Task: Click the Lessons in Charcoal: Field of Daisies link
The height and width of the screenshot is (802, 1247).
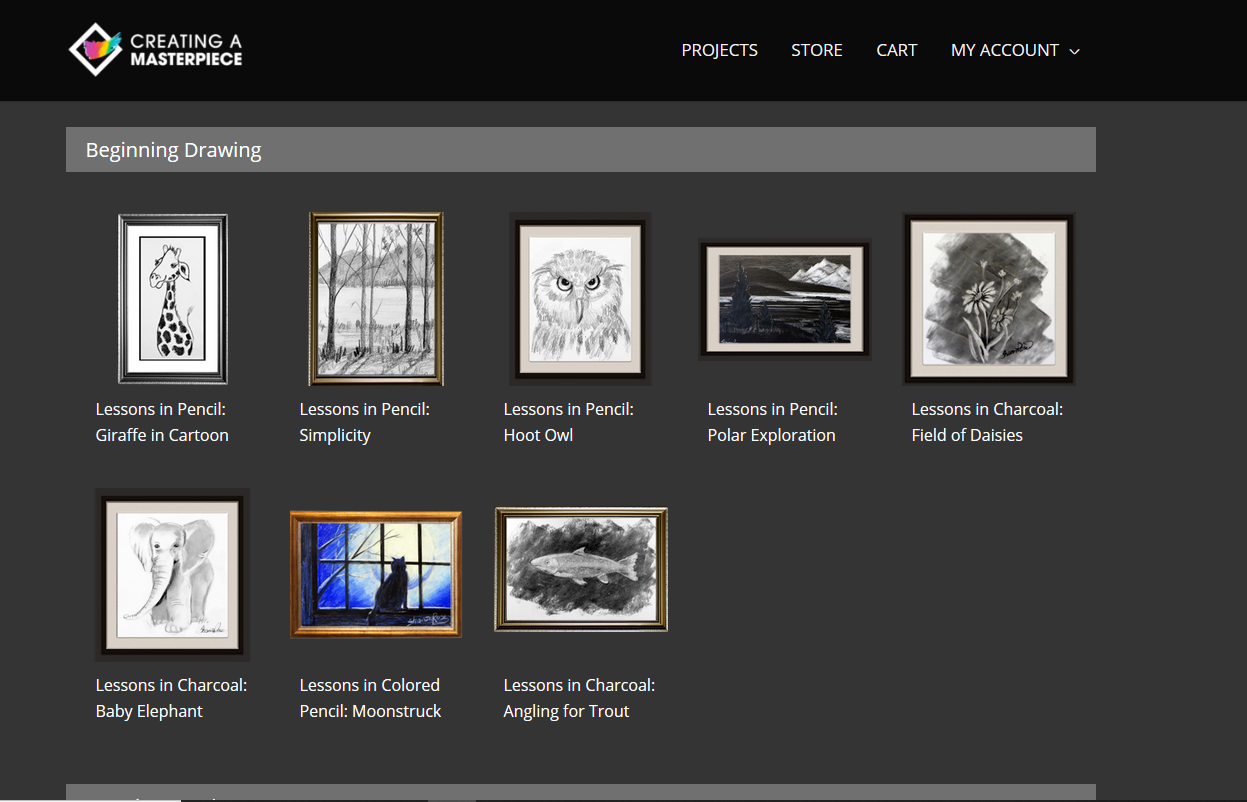Action: [987, 422]
